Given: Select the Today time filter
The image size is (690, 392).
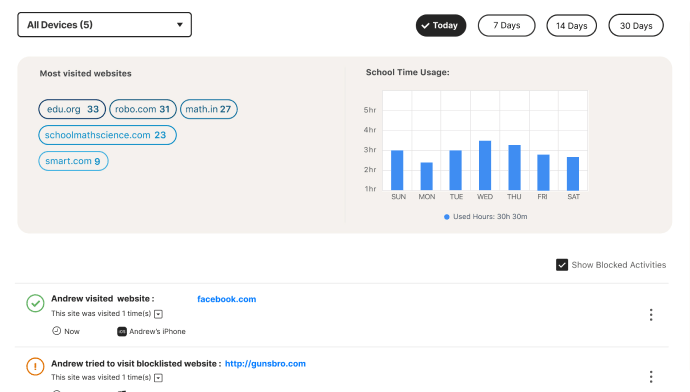Looking at the screenshot, I should [440, 26].
